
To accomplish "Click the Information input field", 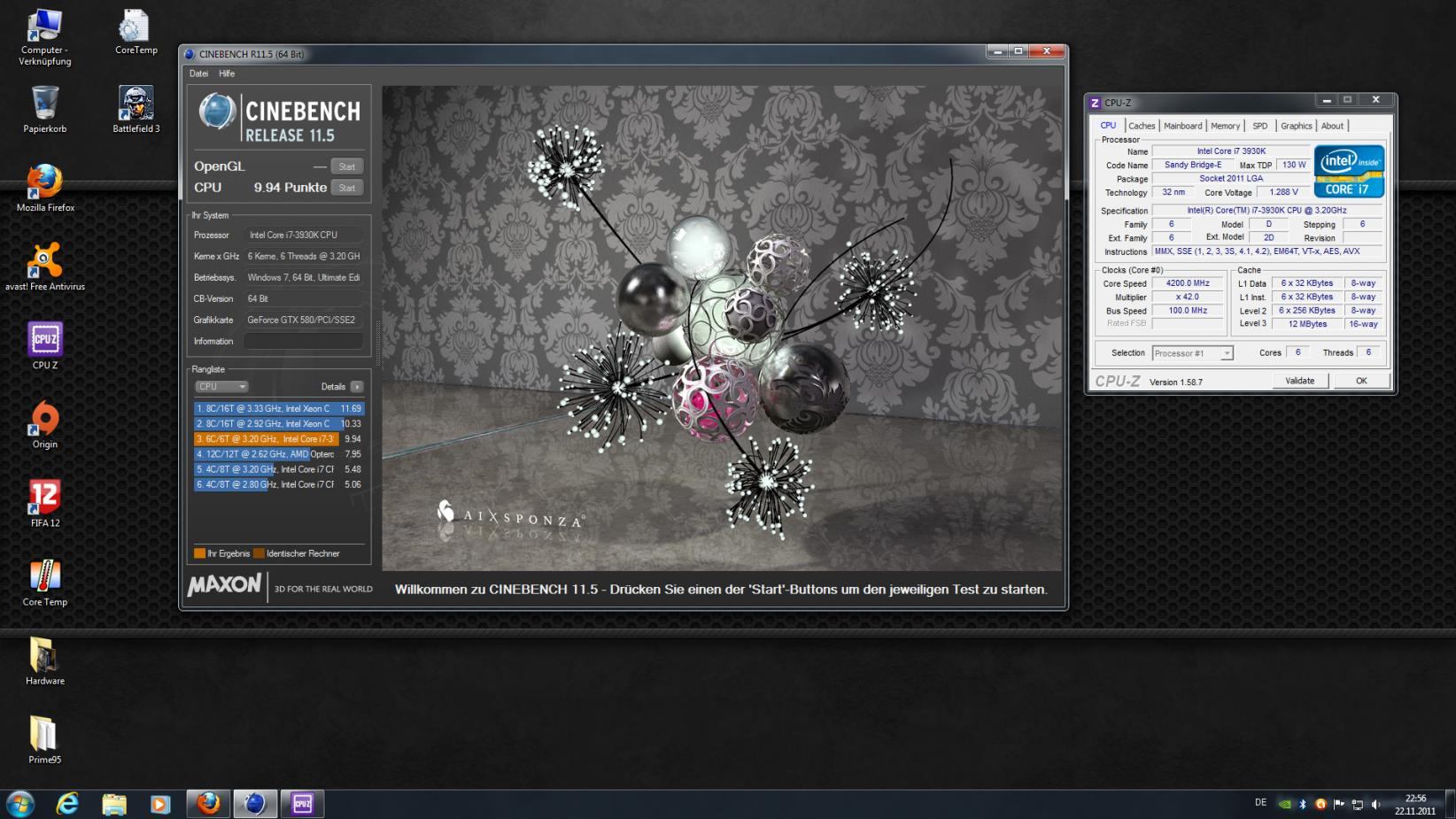I will click(303, 341).
